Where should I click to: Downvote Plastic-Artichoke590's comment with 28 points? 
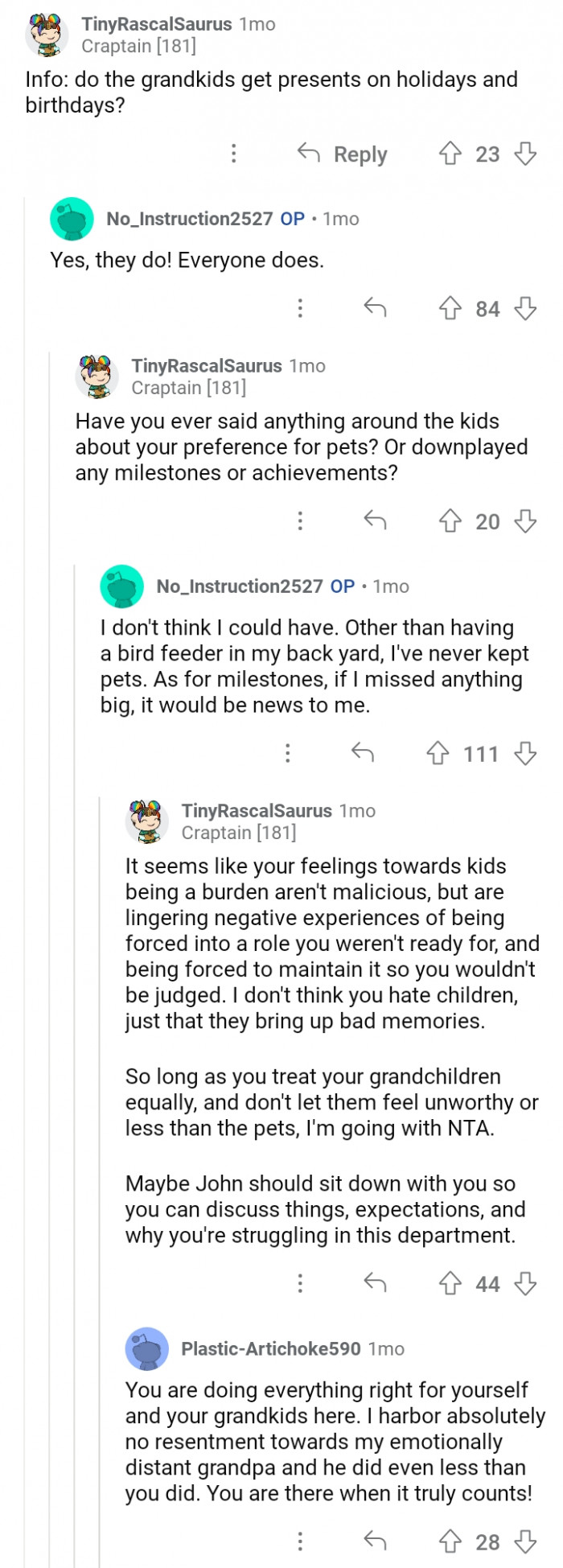[x=525, y=1541]
